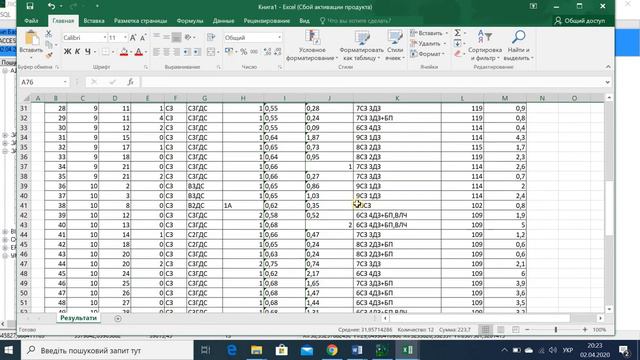The width and height of the screenshot is (640, 360).
Task: Toggle align text left
Action: point(156,52)
